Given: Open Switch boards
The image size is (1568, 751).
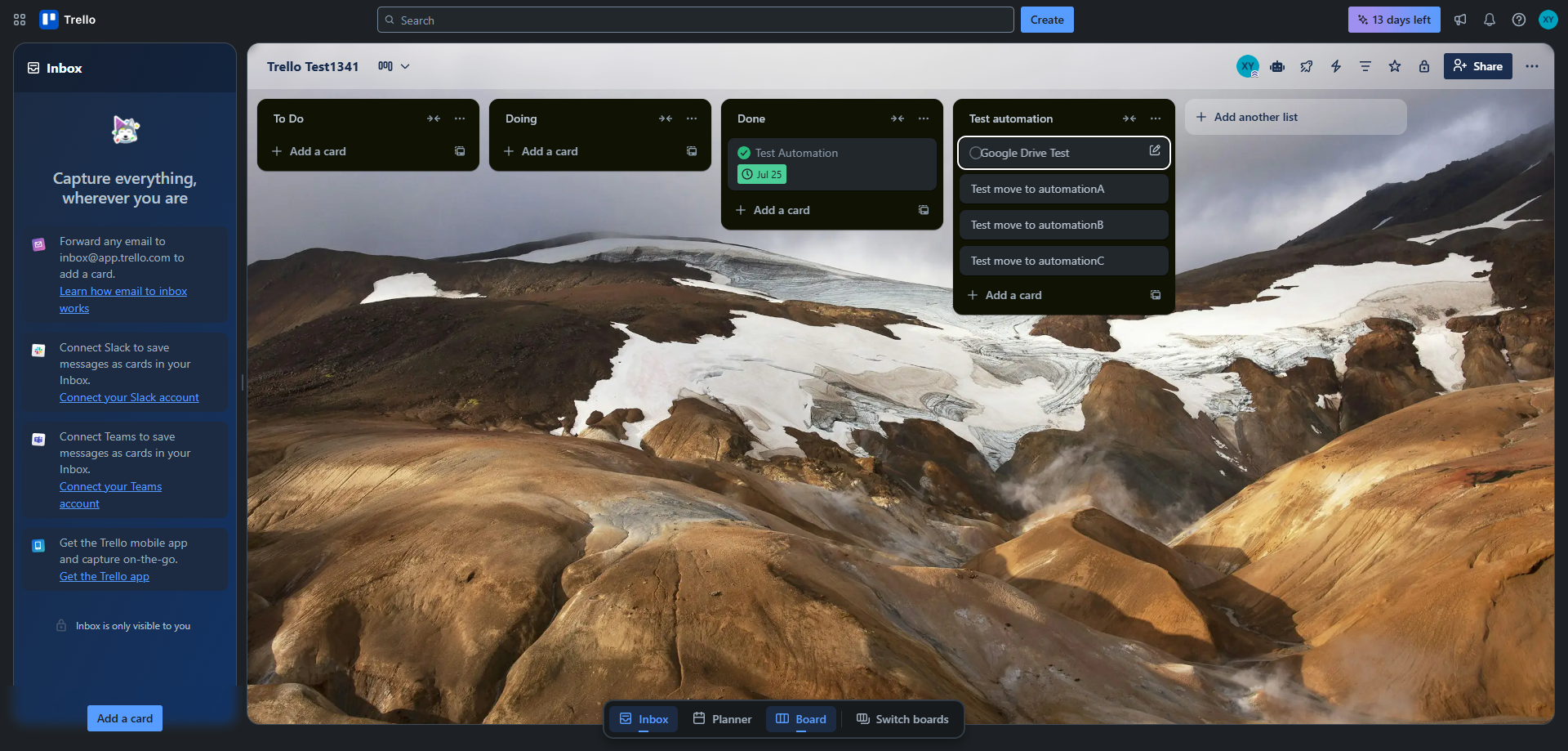Looking at the screenshot, I should tap(902, 719).
